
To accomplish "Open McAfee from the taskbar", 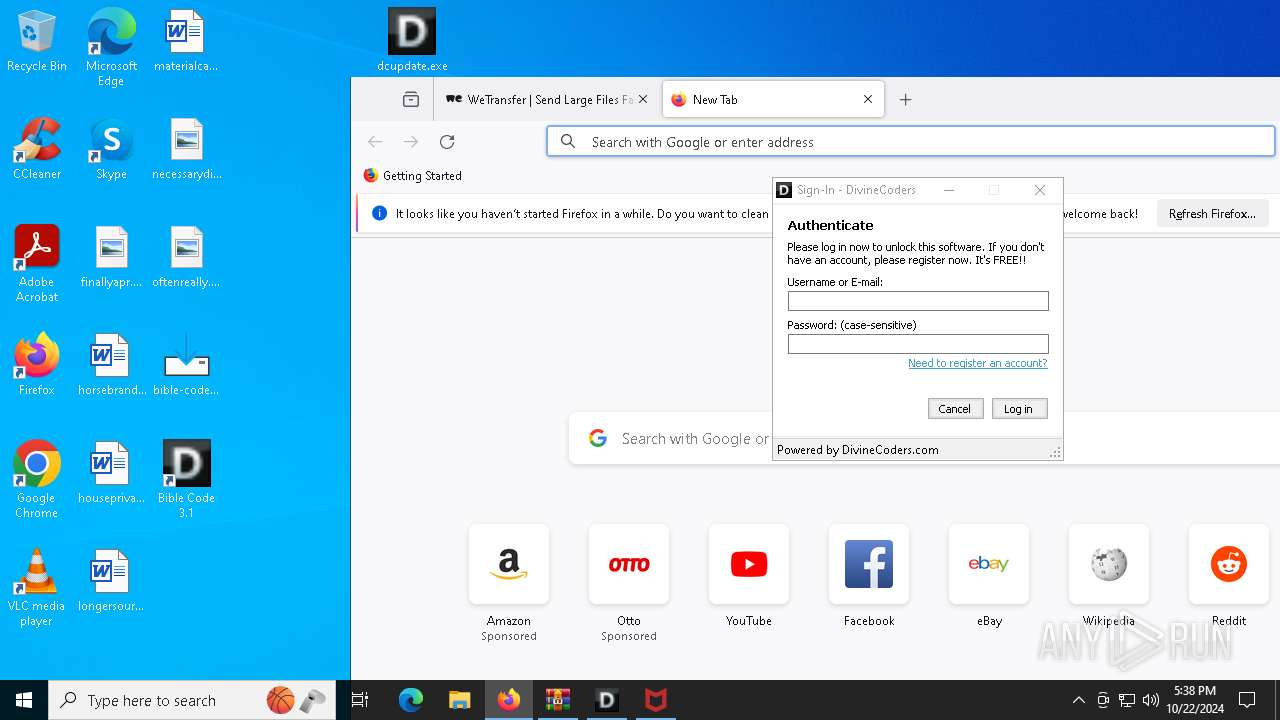I will click(655, 700).
